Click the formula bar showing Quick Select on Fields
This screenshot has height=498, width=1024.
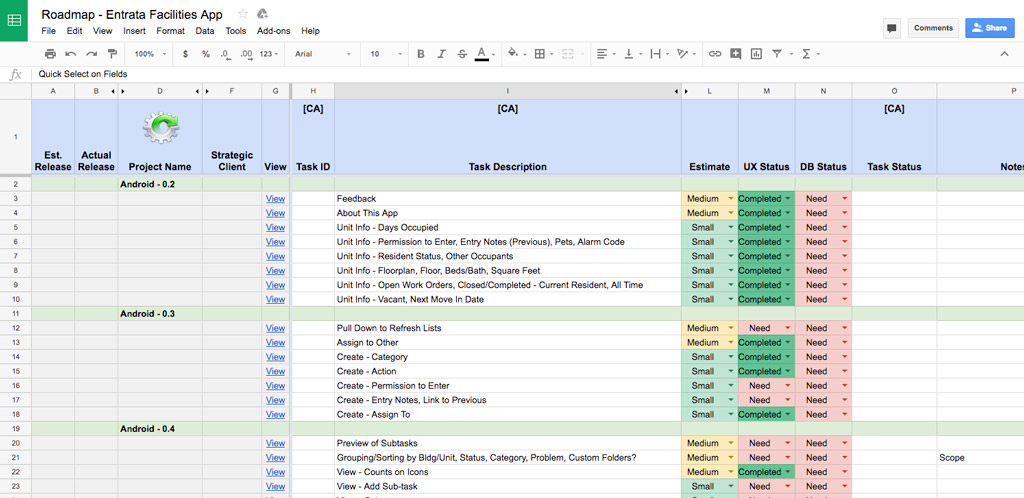(x=529, y=74)
